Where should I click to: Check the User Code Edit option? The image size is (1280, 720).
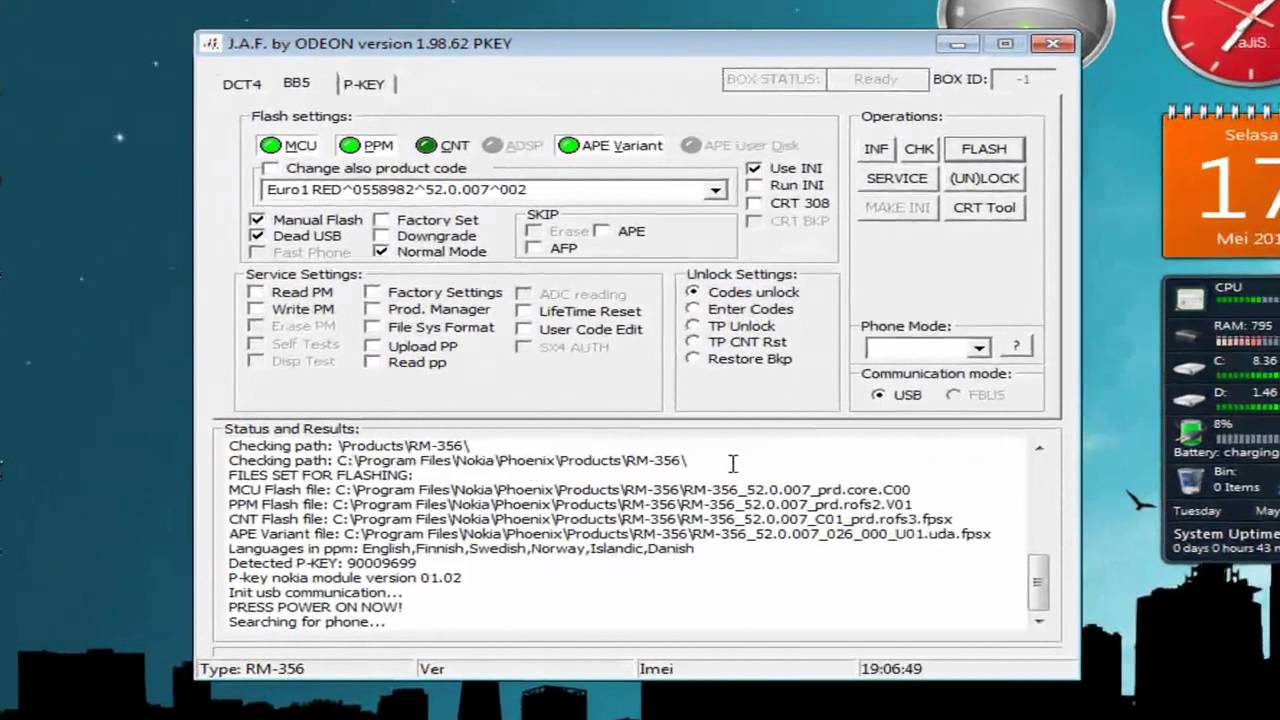click(523, 329)
